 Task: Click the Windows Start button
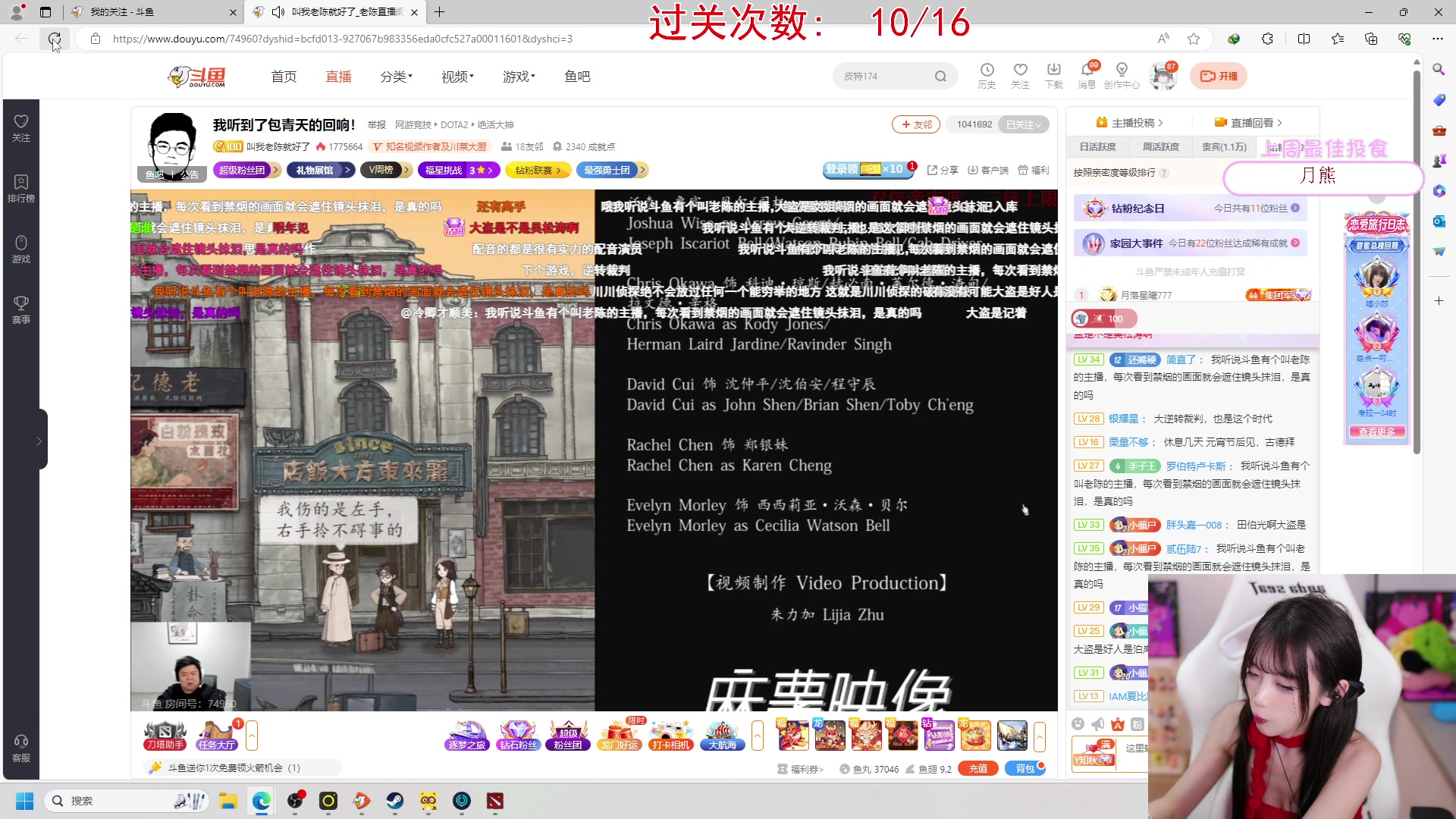click(24, 801)
